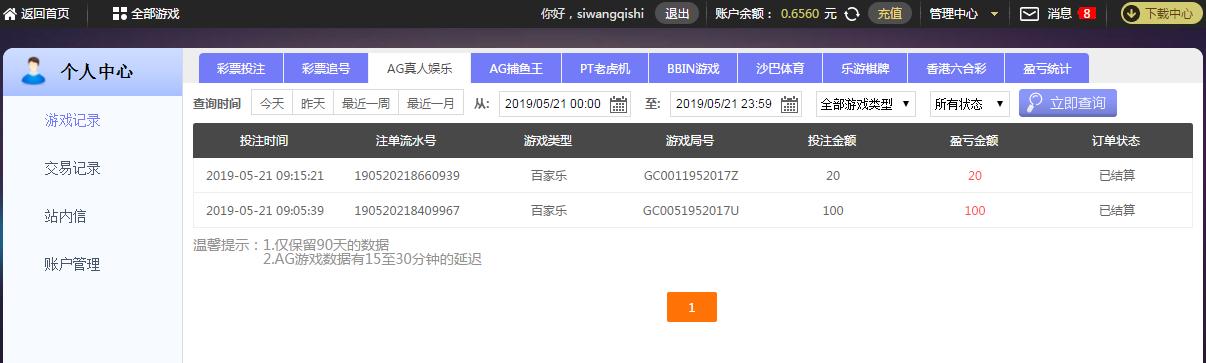1206x363 pixels.
Task: Open the 消息 envelope icon
Action: (x=1029, y=14)
